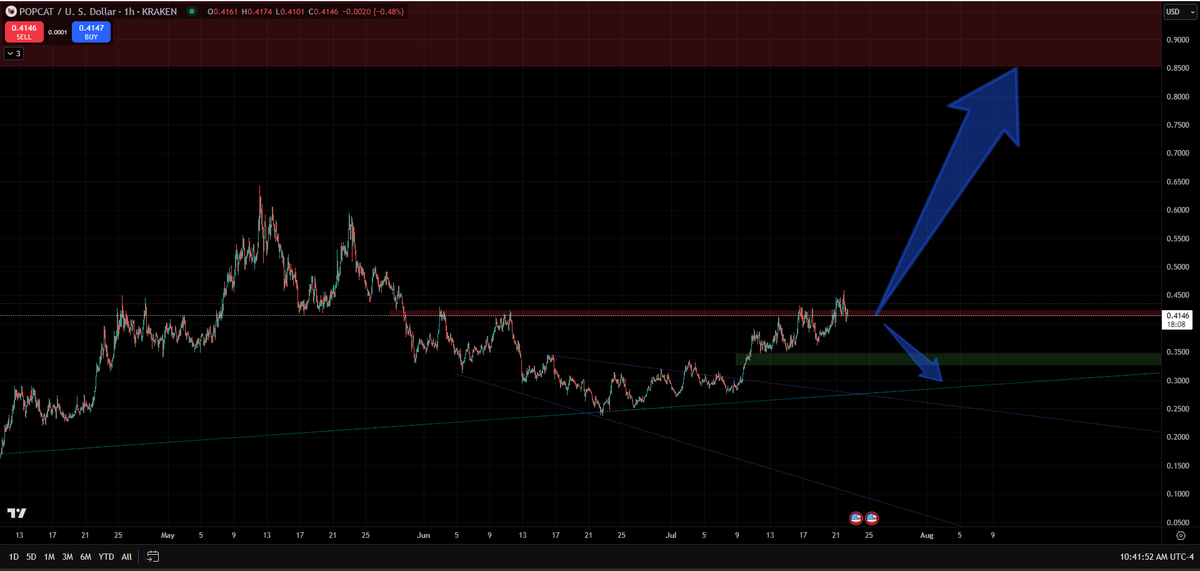Click the change value −0.0020 (−0.48%)
Image resolution: width=1200 pixels, height=571 pixels.
[x=372, y=11]
